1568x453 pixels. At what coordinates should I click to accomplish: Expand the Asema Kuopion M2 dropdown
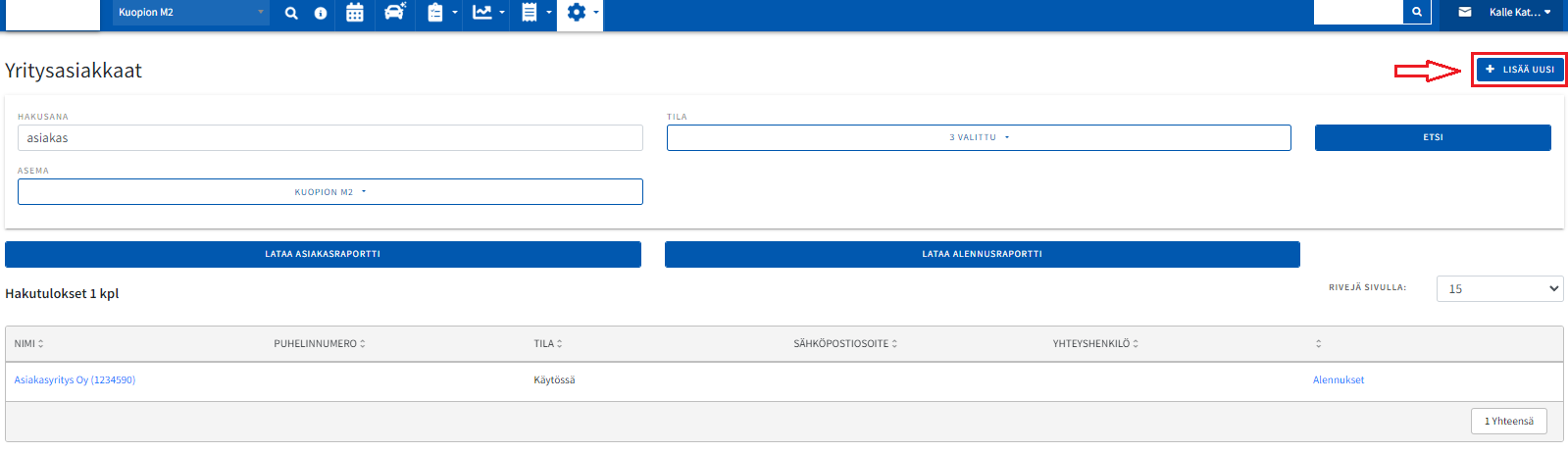tap(329, 192)
